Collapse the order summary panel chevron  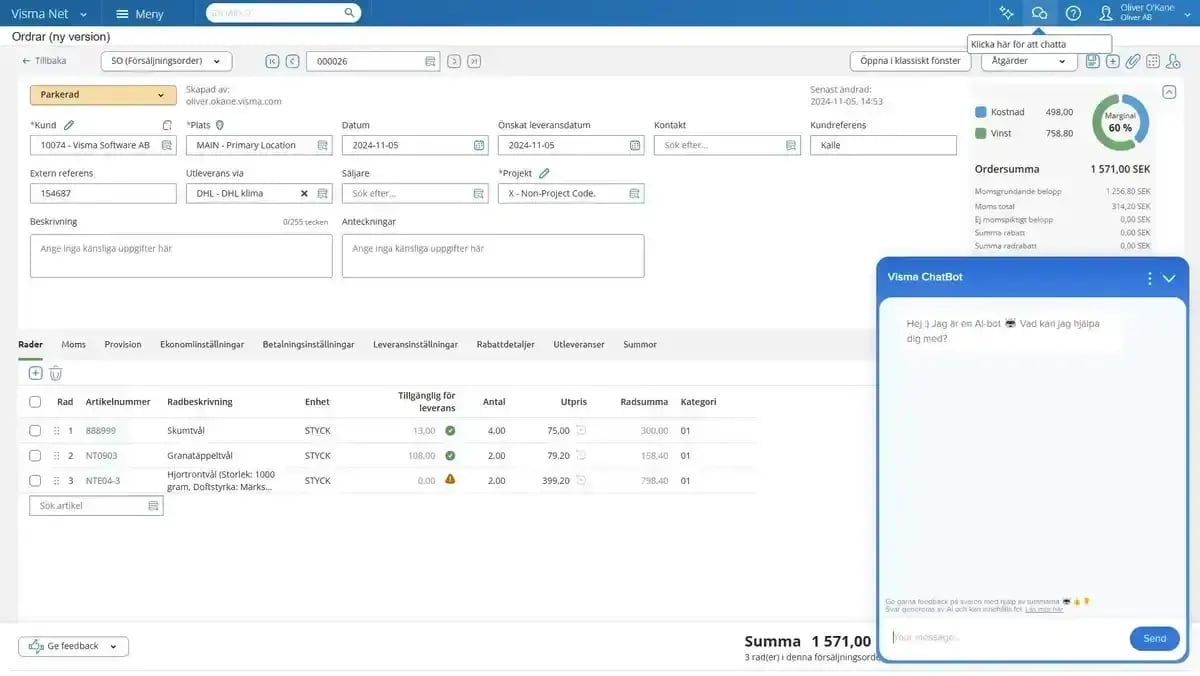coord(1169,92)
